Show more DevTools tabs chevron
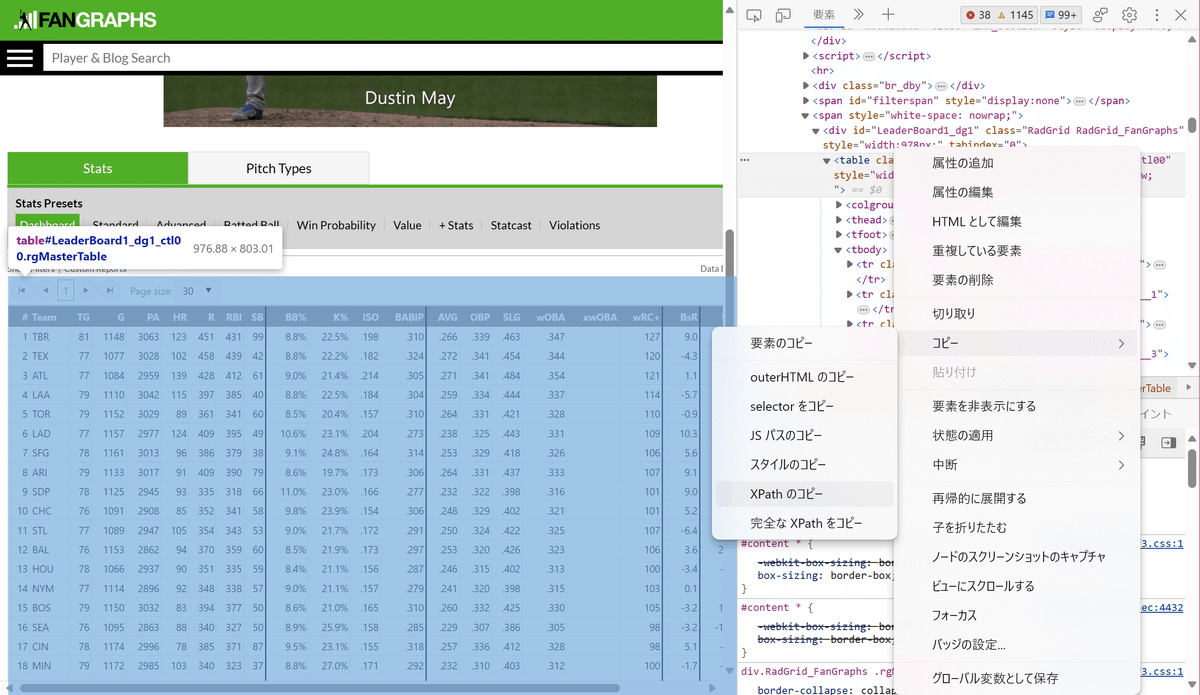The width and height of the screenshot is (1200, 695). 858,15
